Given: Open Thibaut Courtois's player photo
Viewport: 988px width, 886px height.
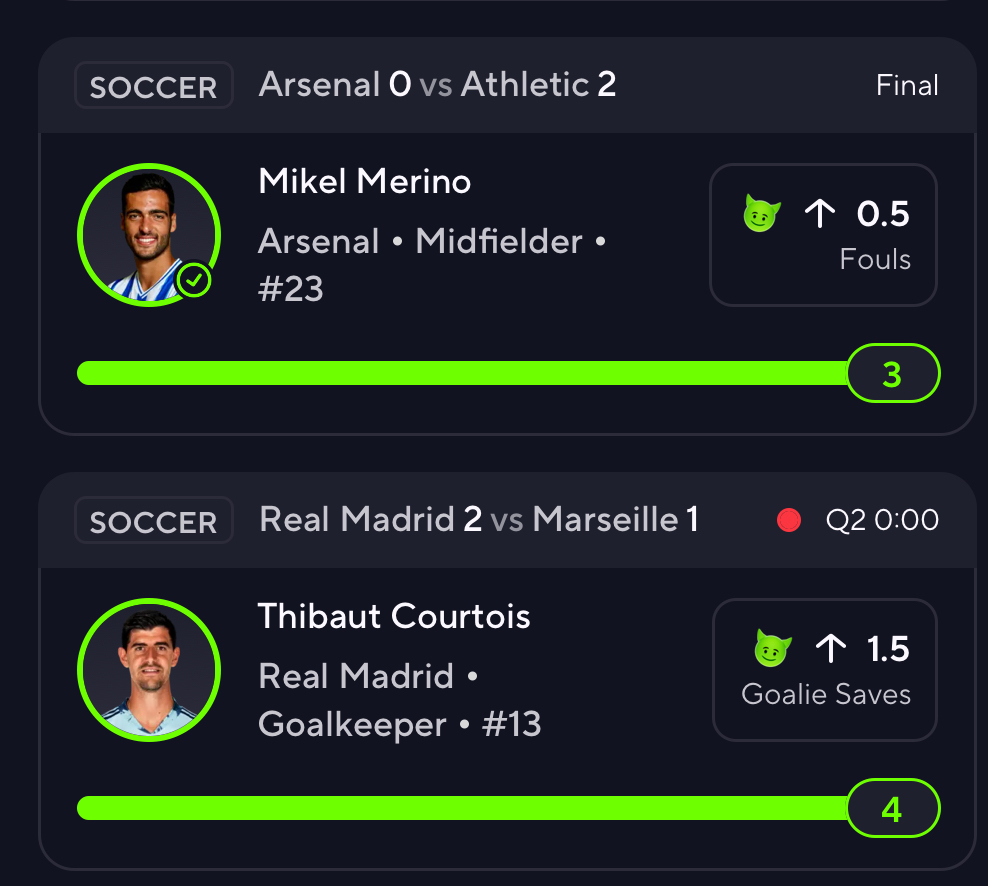Looking at the screenshot, I should click(149, 669).
